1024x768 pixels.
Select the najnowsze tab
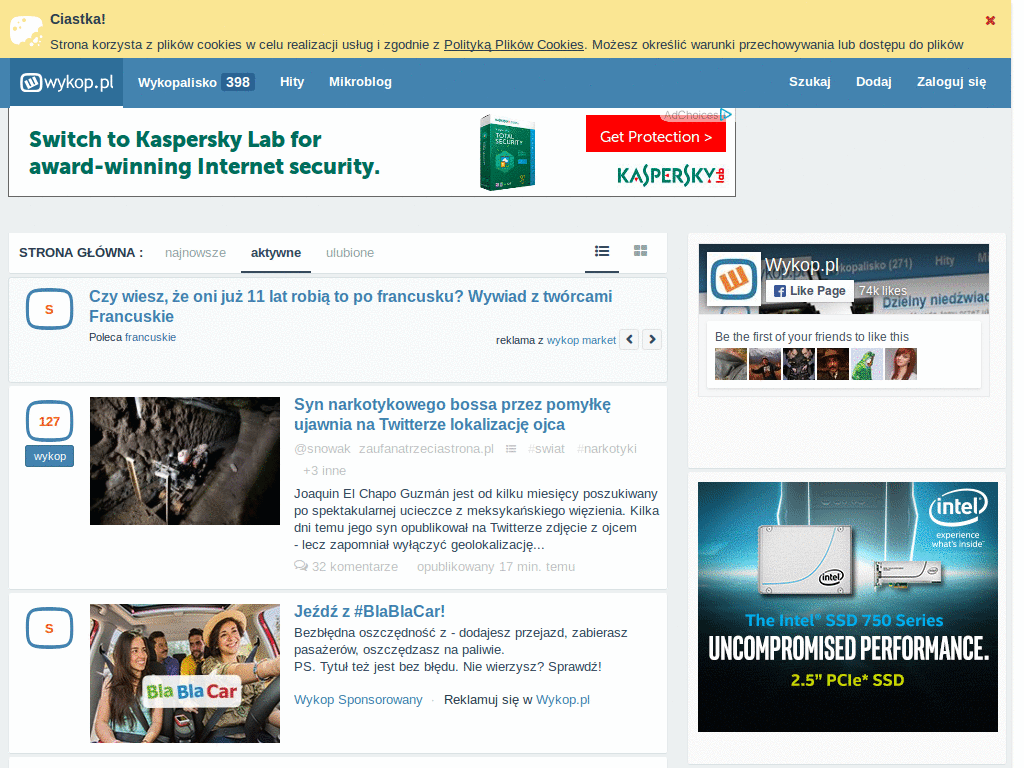[196, 253]
